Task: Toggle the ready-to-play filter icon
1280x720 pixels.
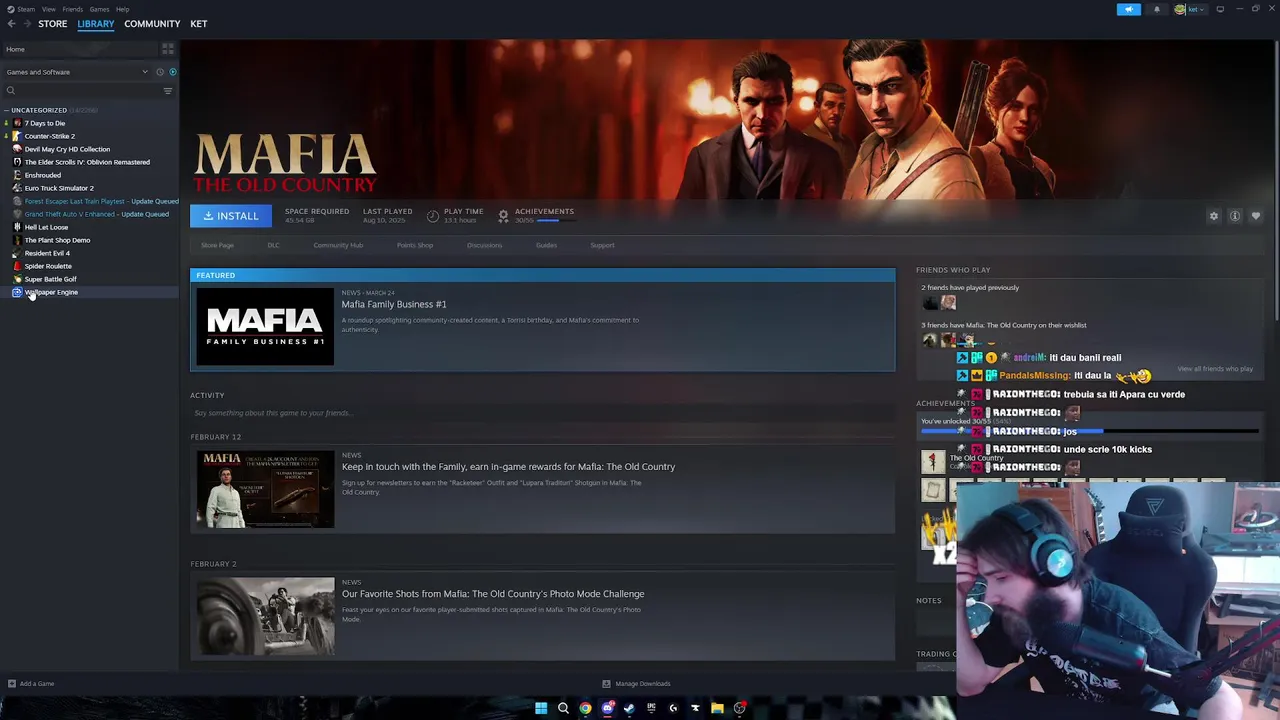Action: (172, 72)
